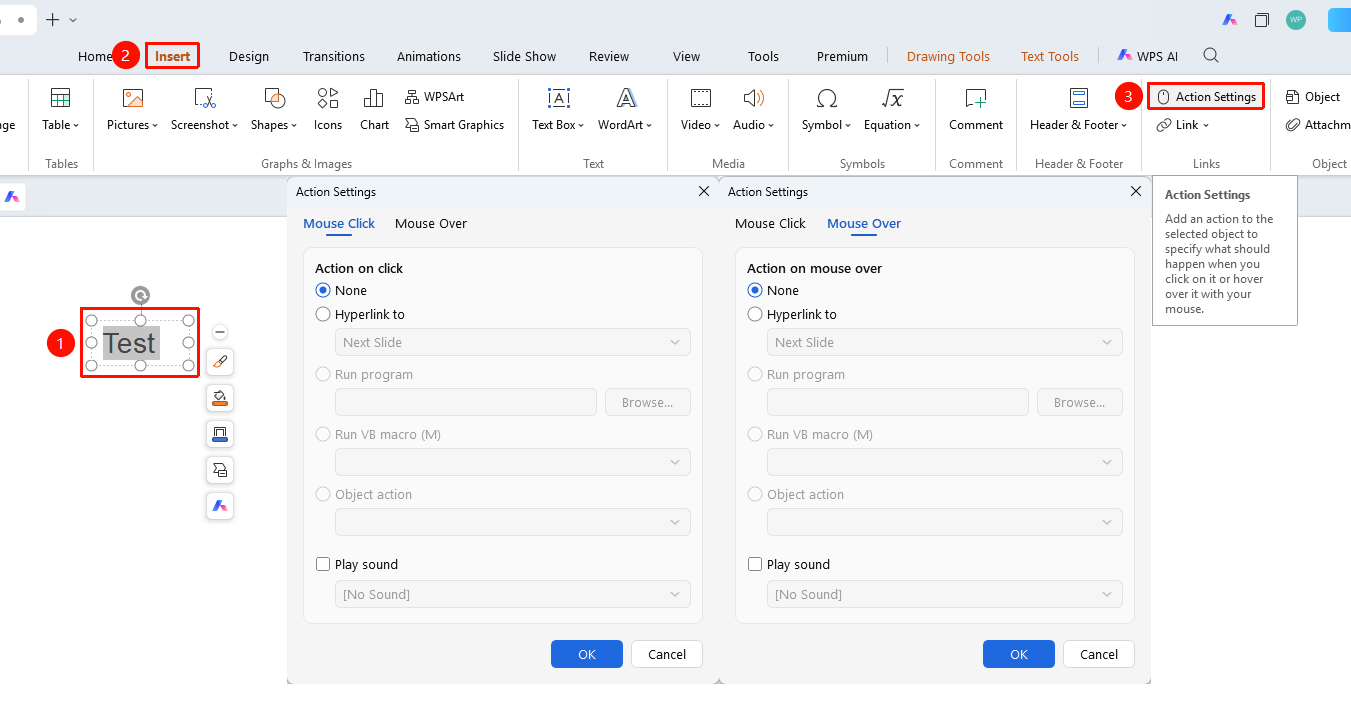Tick Play sound under Action on mouse over
The image size is (1351, 701).
click(x=755, y=565)
